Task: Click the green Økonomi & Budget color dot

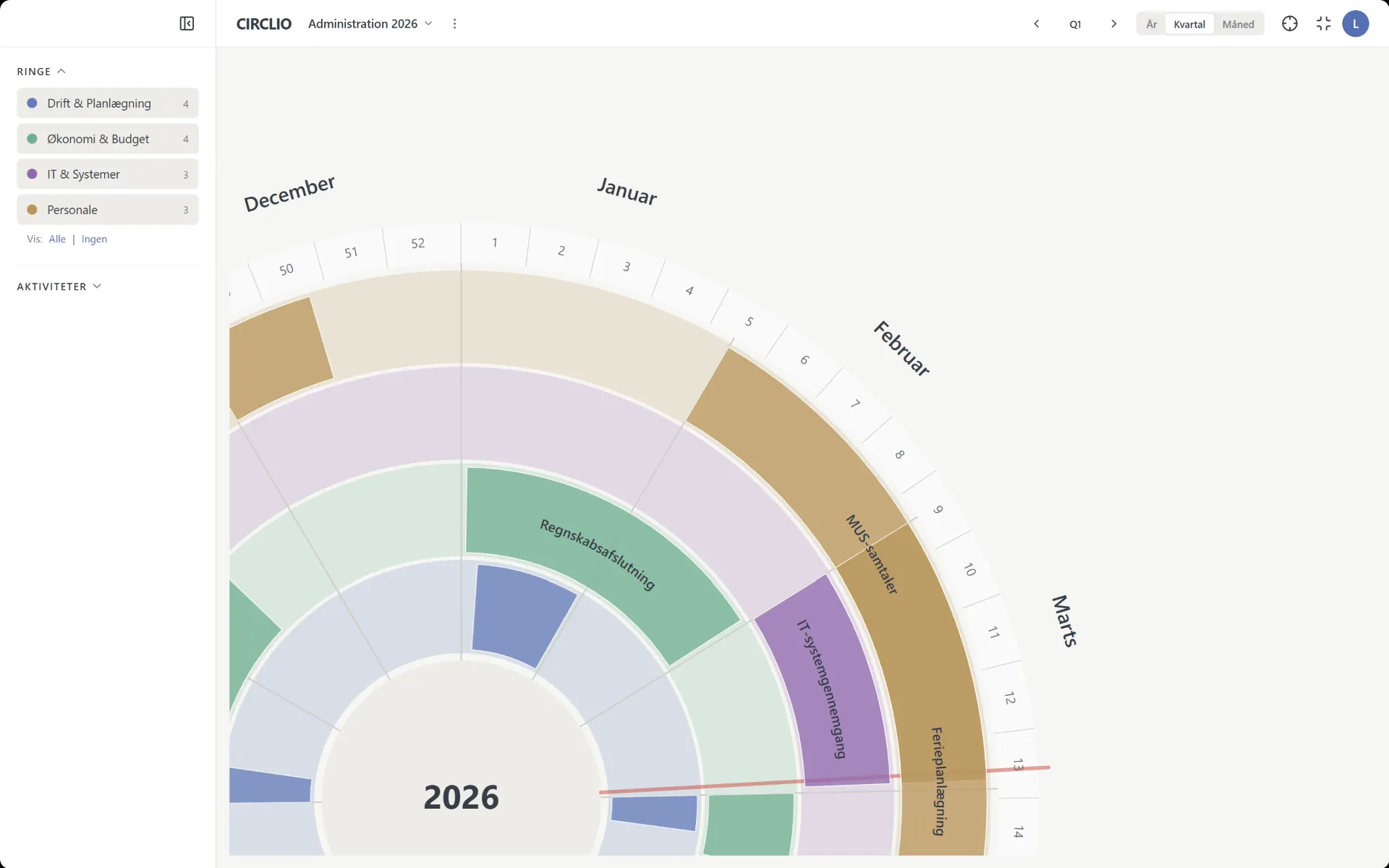Action: (x=32, y=139)
